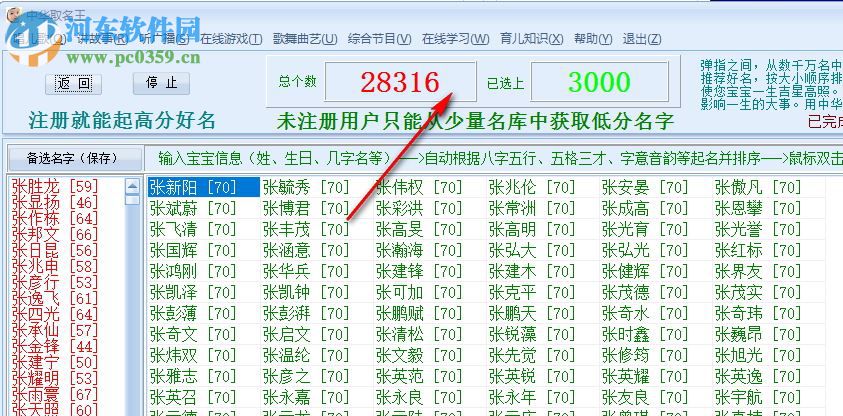Open the 帮助(Y) menu

[x=593, y=39]
